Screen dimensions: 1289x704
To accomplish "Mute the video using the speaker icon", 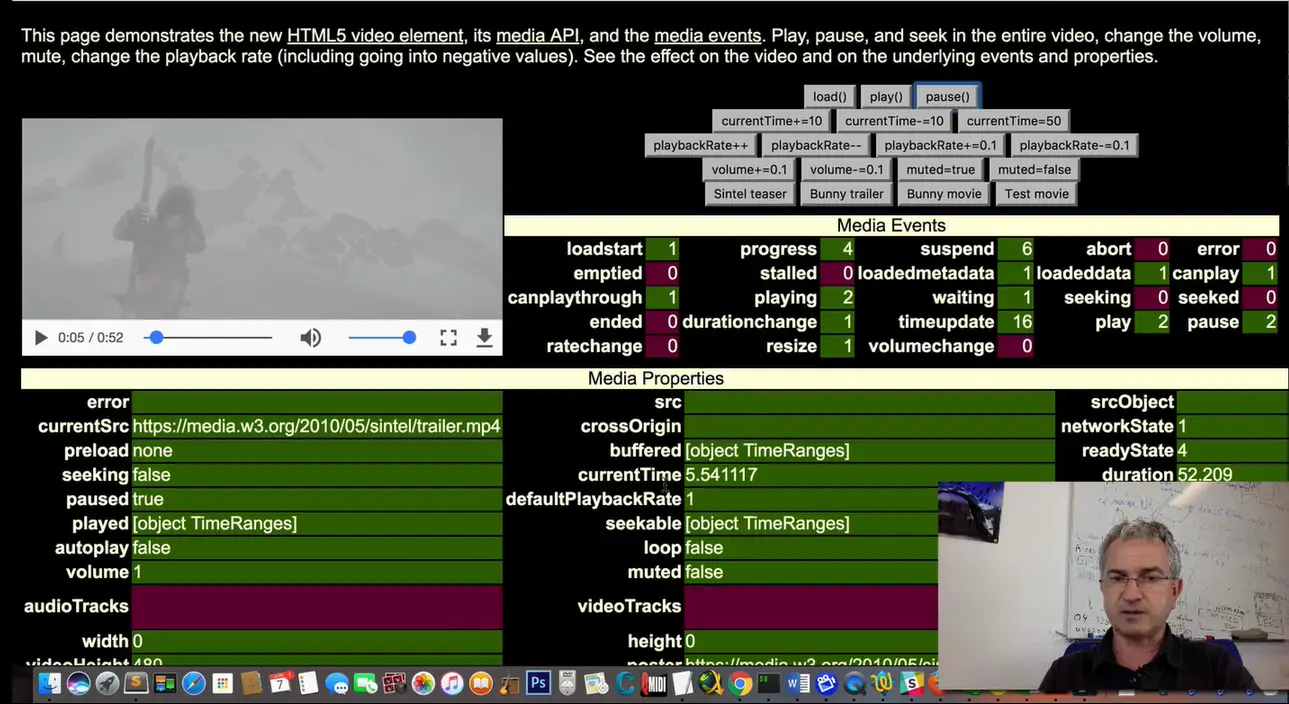I will pos(311,338).
